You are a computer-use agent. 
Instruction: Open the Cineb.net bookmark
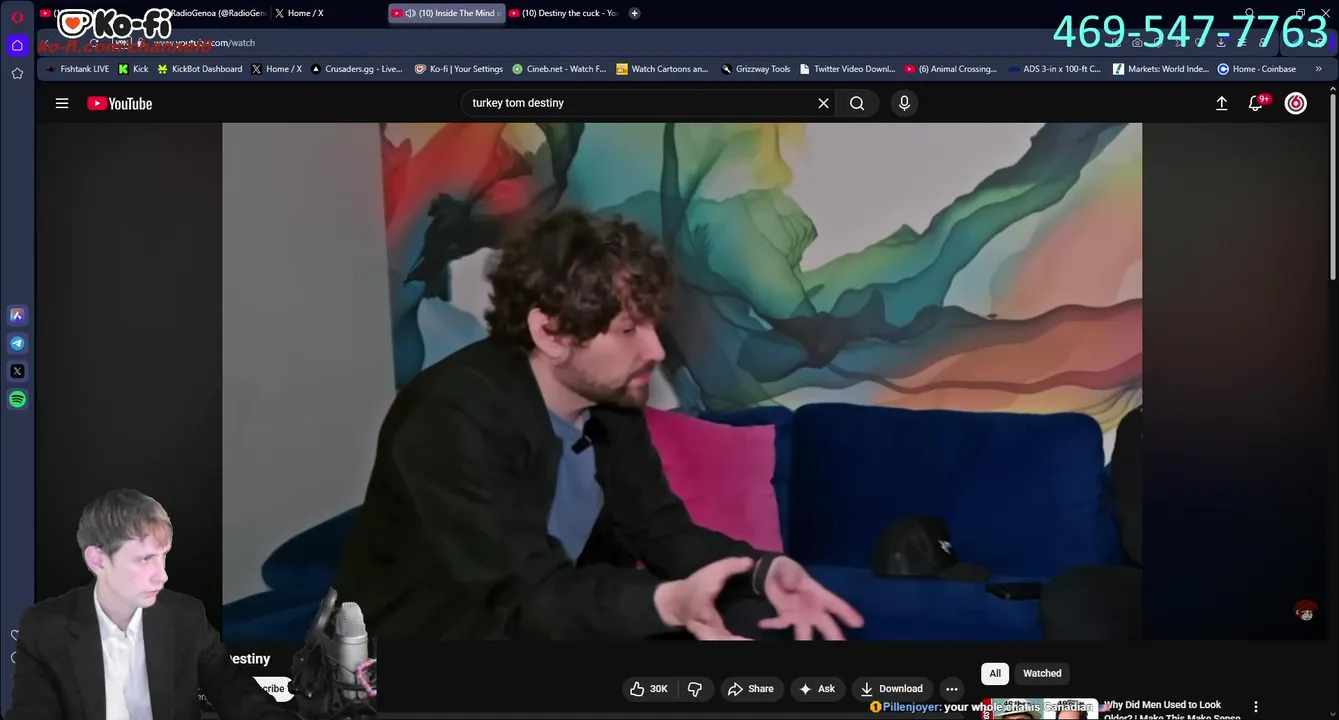[x=559, y=69]
